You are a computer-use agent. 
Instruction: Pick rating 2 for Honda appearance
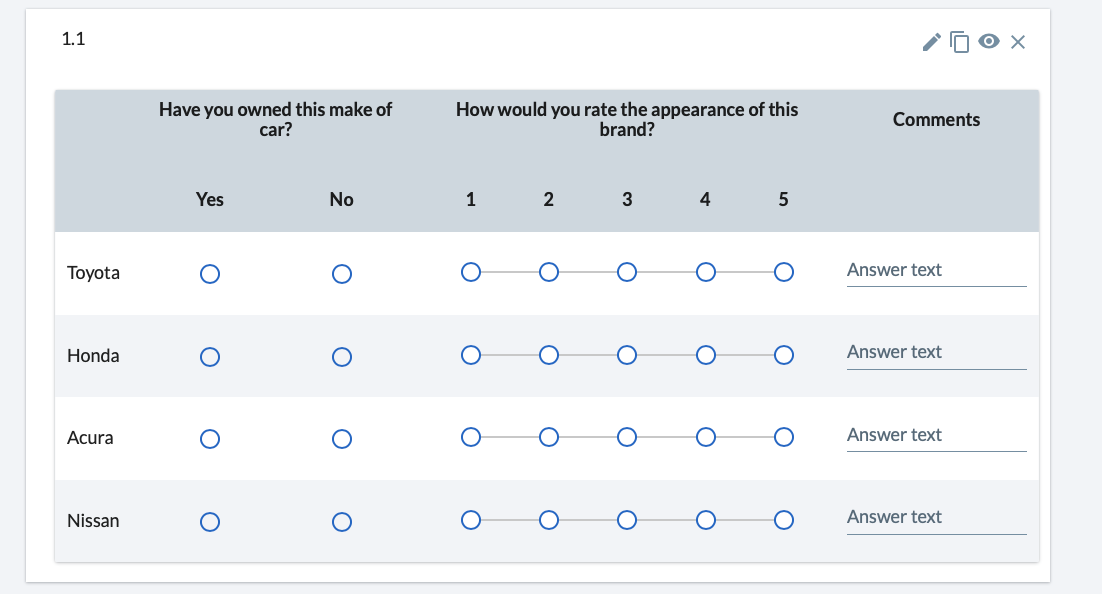548,354
